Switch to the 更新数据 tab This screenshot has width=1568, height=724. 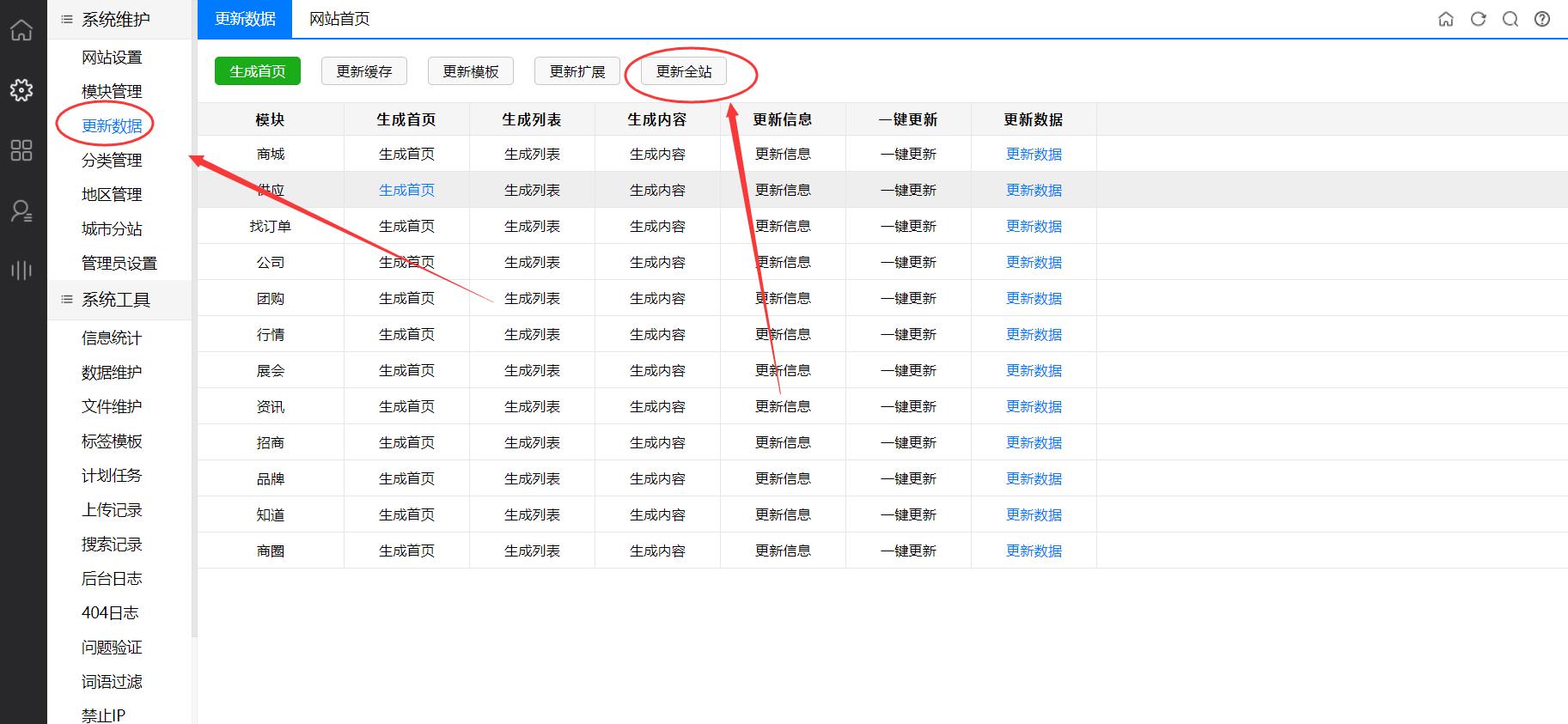[245, 19]
